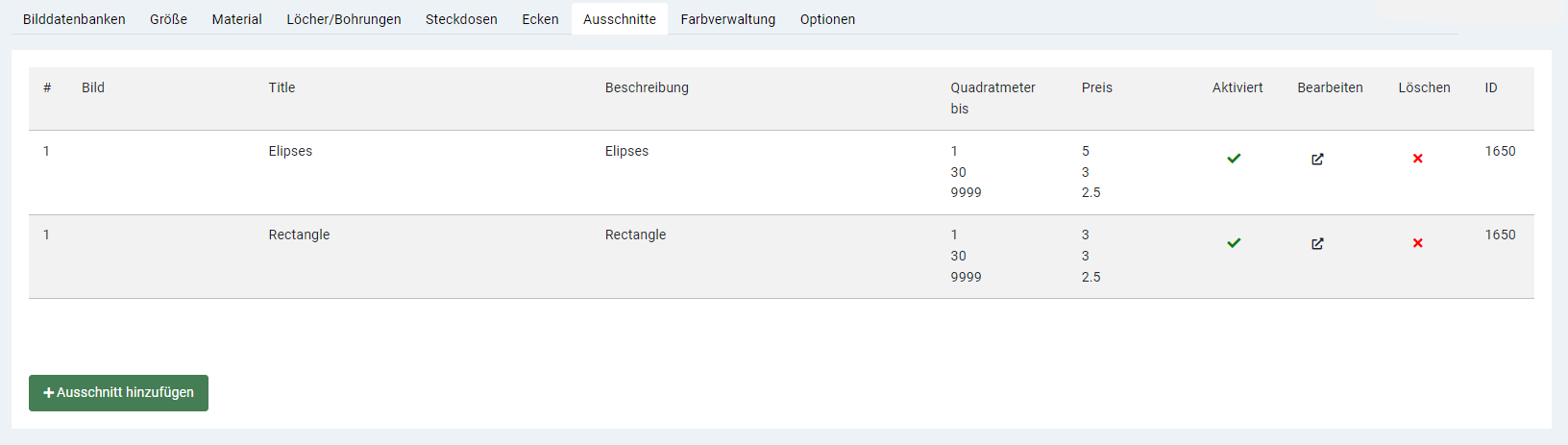Viewport: 1568px width, 445px height.
Task: Click the Quadratmeter bis column header
Action: click(992, 98)
